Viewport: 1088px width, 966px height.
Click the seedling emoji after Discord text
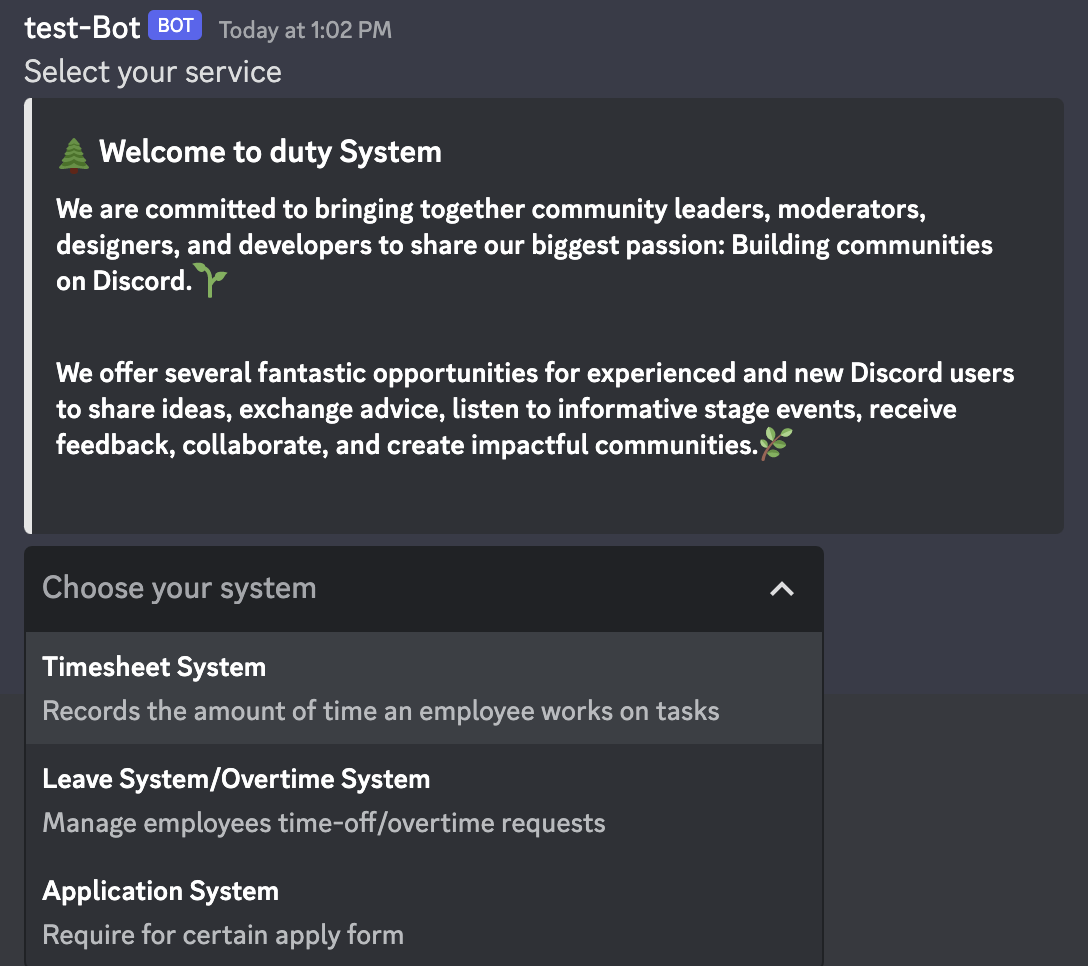click(211, 281)
